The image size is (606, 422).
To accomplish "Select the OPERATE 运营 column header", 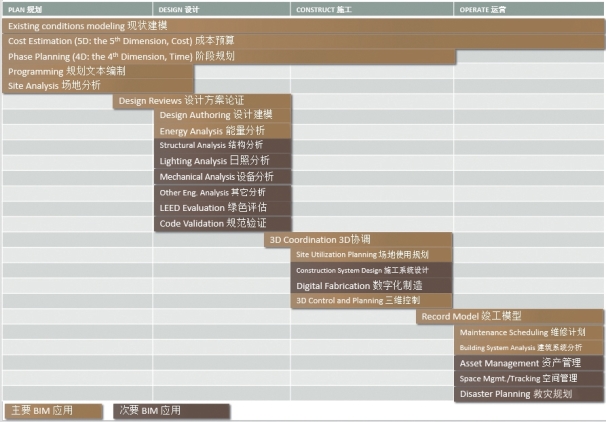I will 529,9.
